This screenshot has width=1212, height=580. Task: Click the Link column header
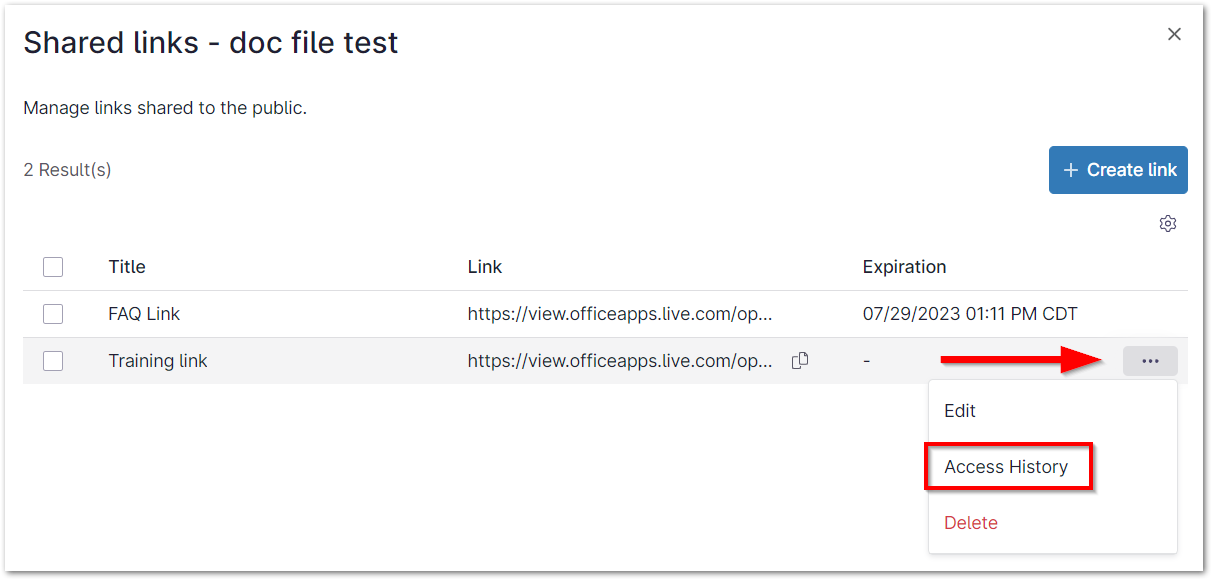coord(485,267)
